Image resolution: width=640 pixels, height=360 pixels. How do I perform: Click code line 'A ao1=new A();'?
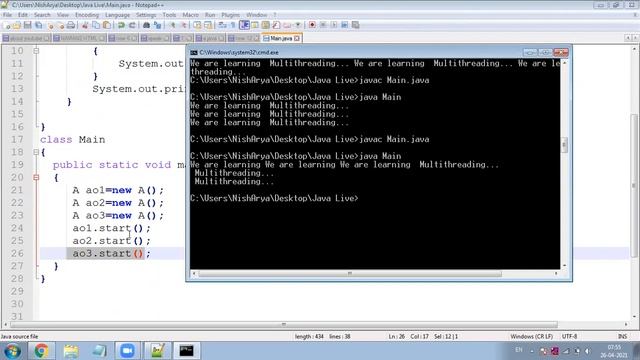pyautogui.click(x=118, y=190)
